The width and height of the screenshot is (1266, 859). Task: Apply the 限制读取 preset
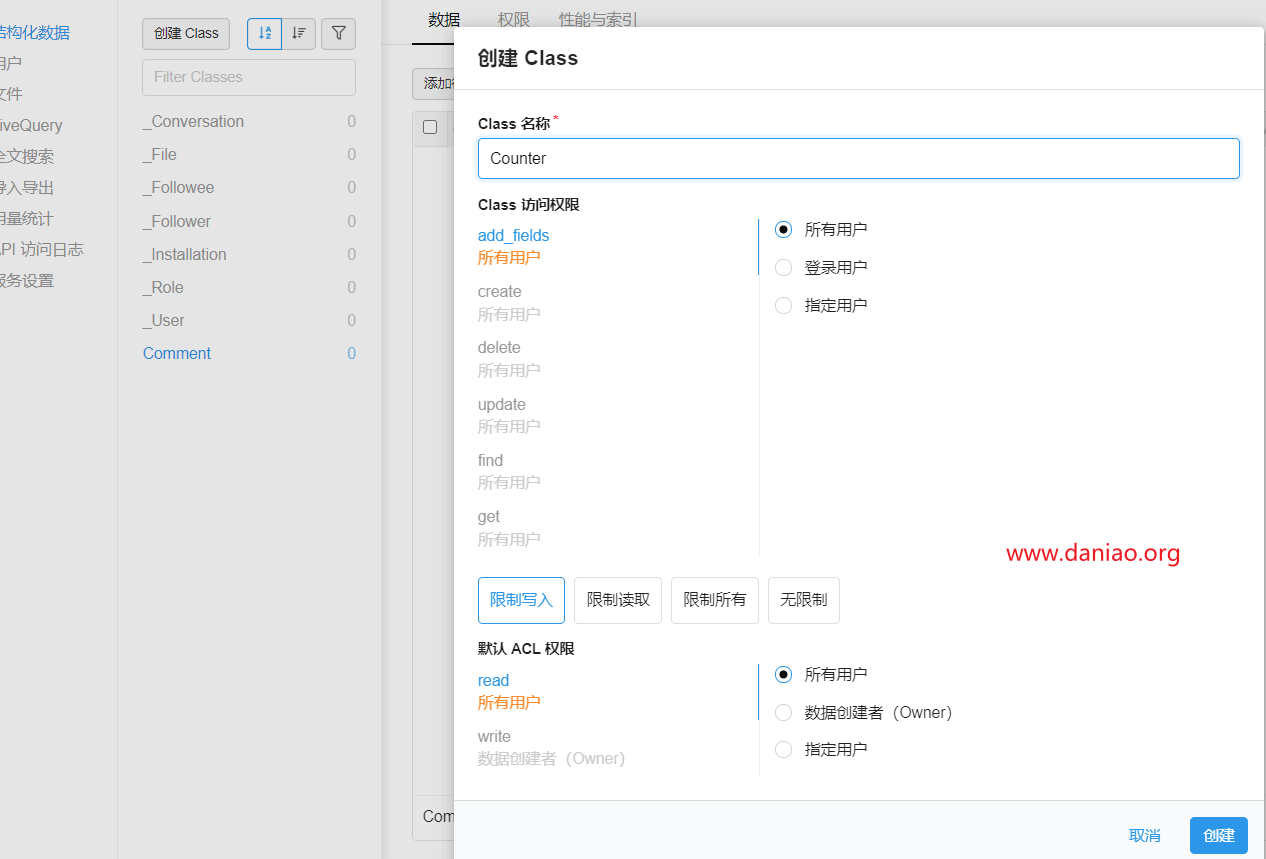tap(618, 600)
